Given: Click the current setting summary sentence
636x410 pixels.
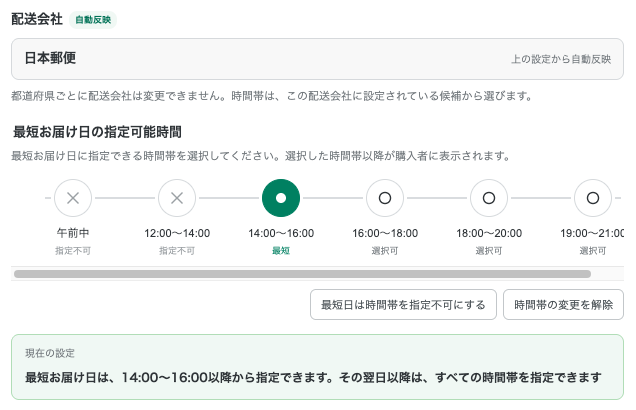Looking at the screenshot, I should [313, 378].
